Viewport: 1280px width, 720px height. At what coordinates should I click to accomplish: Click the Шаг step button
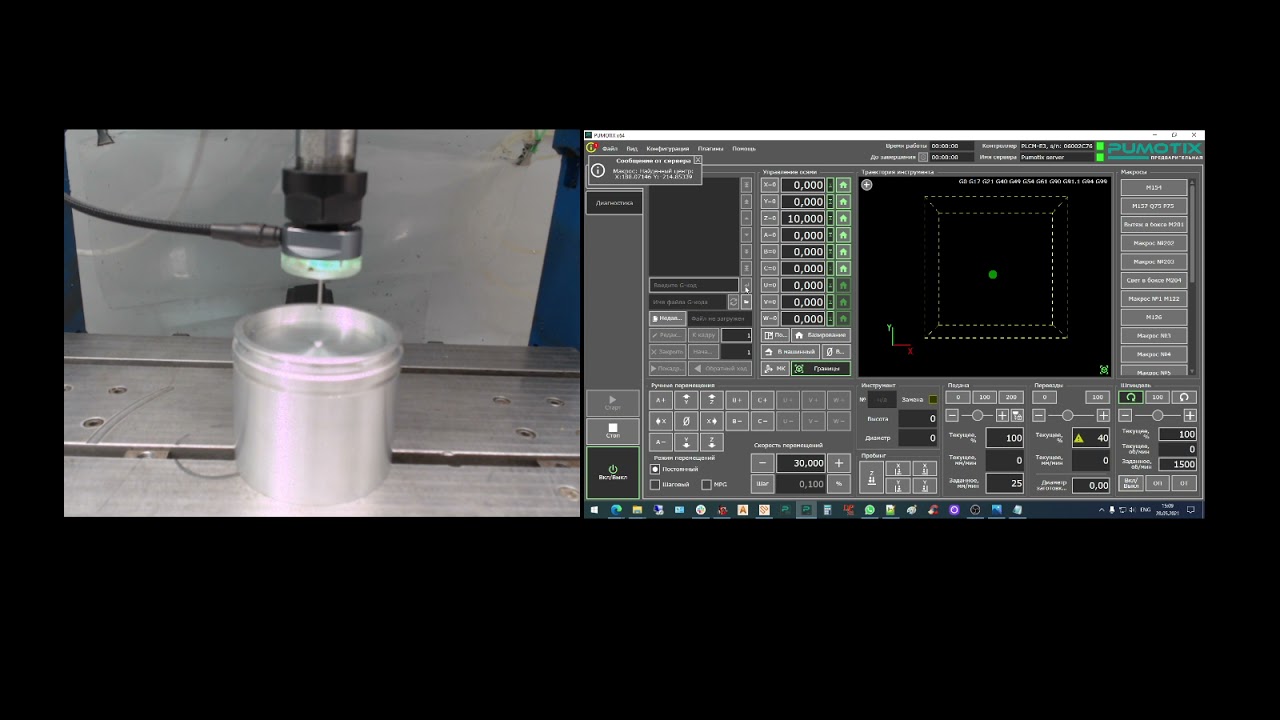click(x=763, y=484)
